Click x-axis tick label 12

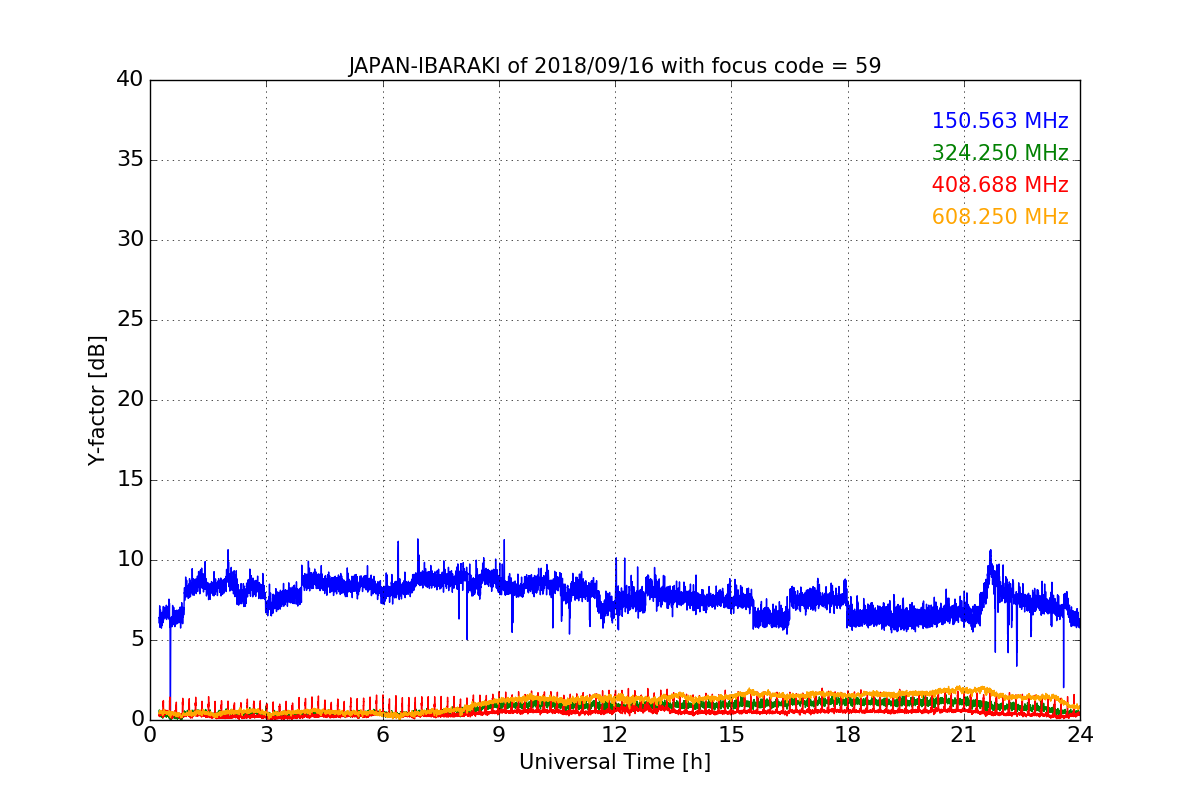615,735
